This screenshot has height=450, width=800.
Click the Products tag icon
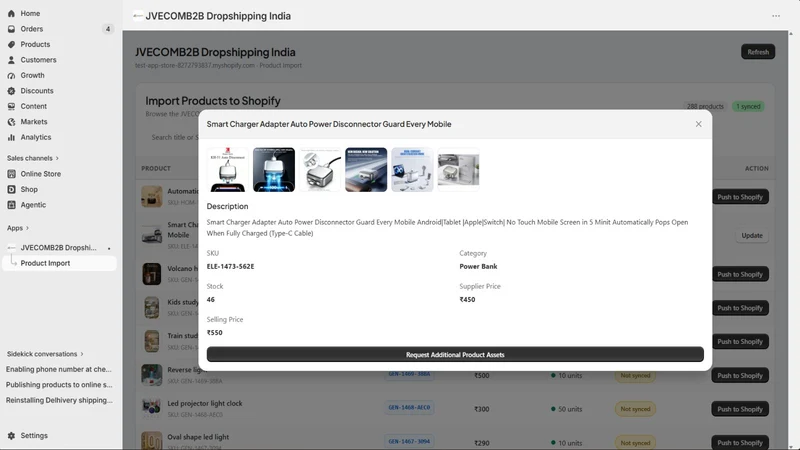tap(11, 44)
